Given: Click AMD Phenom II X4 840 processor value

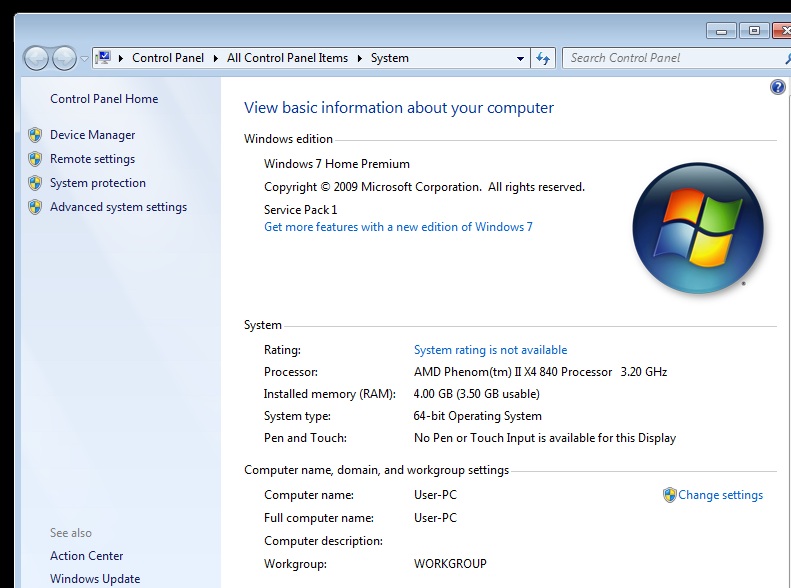Looking at the screenshot, I should tap(540, 372).
